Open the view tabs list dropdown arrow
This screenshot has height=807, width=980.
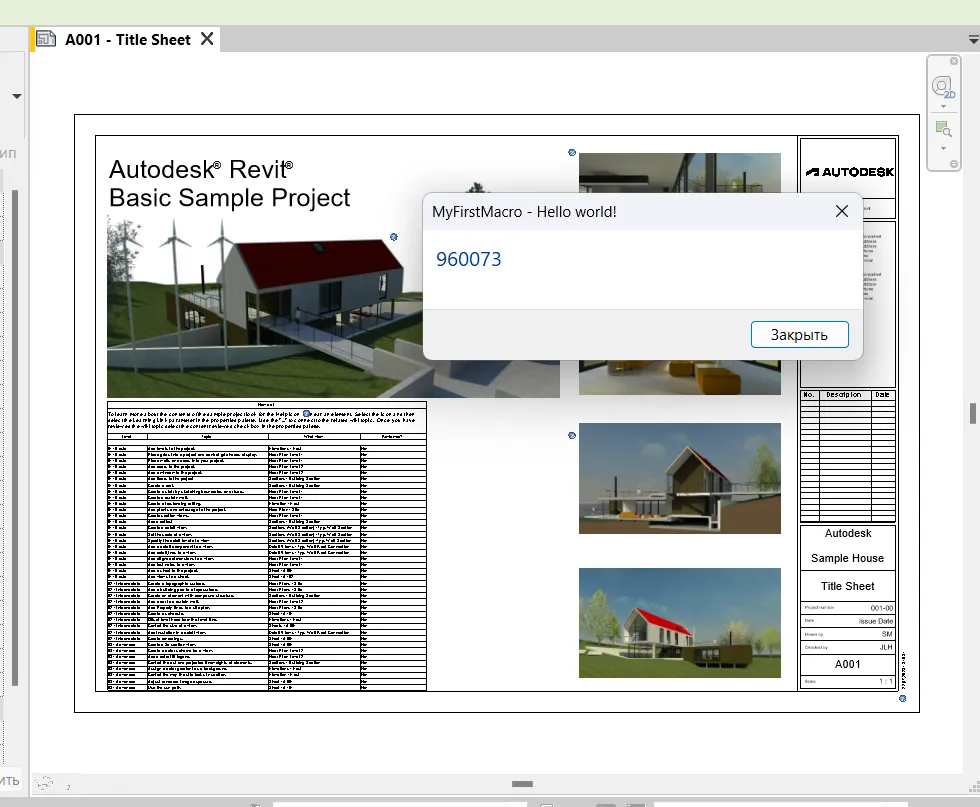click(972, 39)
